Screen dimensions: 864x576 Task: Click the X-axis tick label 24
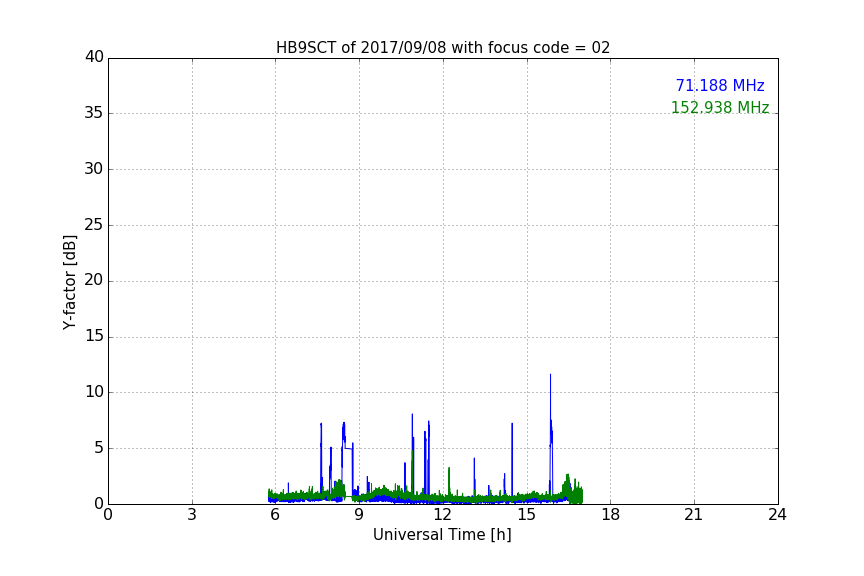[x=777, y=515]
